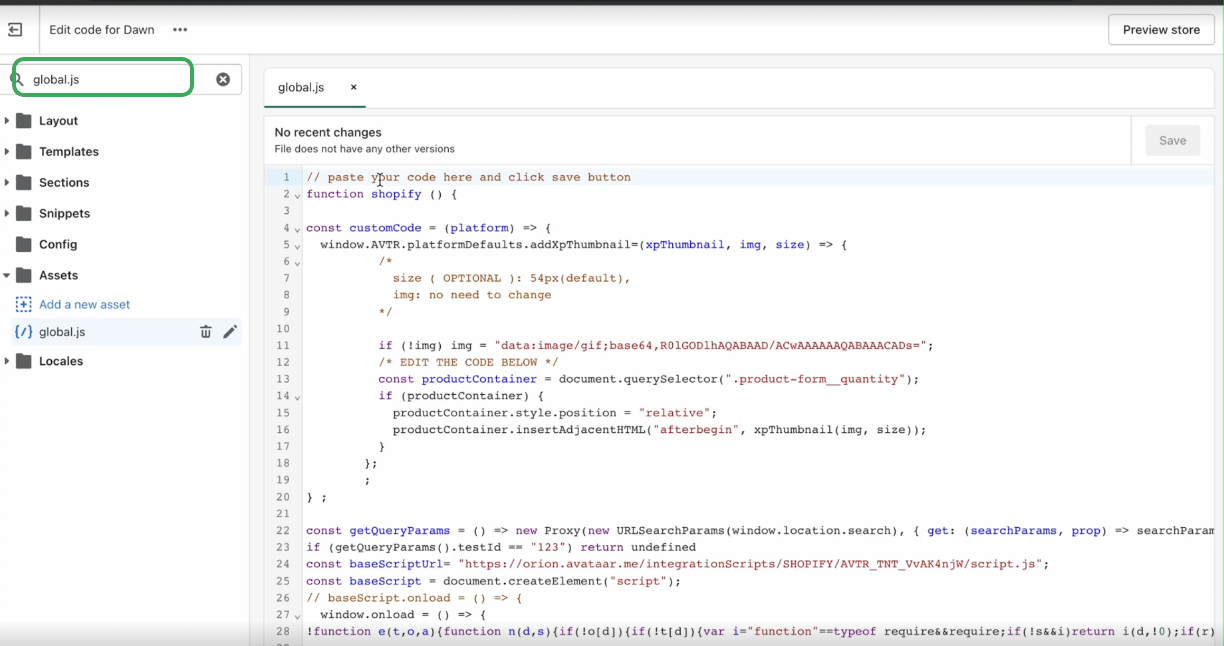Click the "img: no need to change" comment
Screen dimensions: 1224x646
click(x=472, y=295)
